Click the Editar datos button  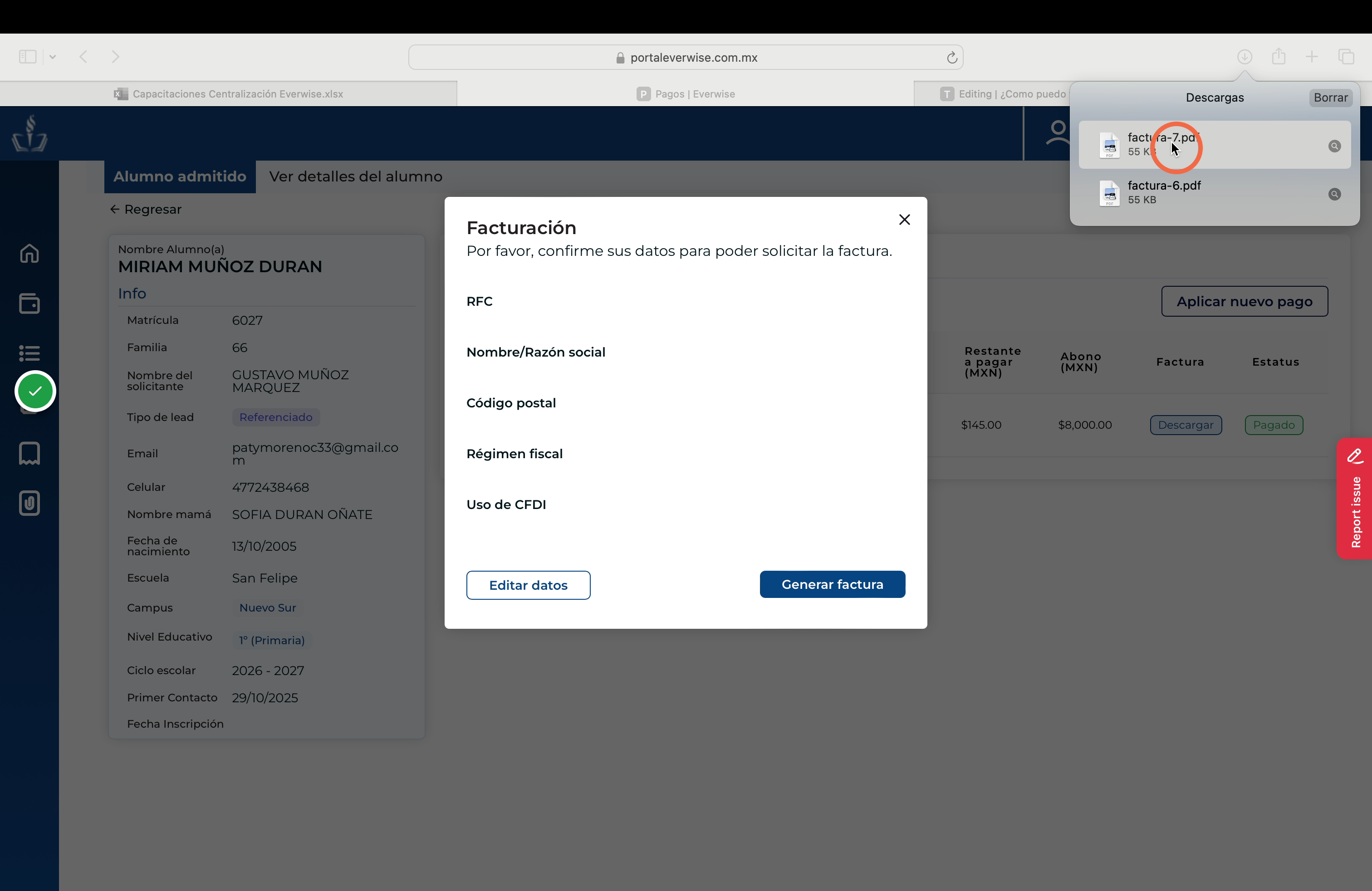point(528,585)
